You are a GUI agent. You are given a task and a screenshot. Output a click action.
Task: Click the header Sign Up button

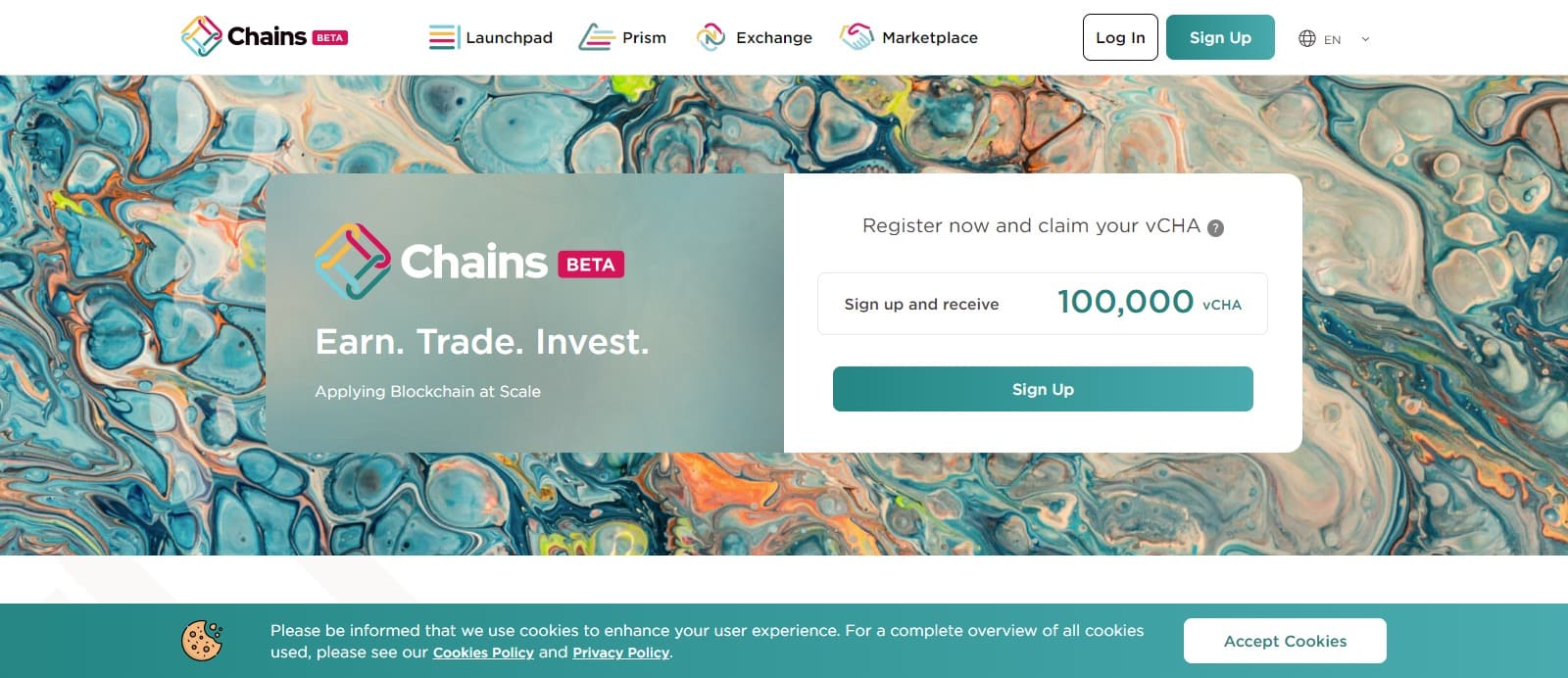[1219, 37]
